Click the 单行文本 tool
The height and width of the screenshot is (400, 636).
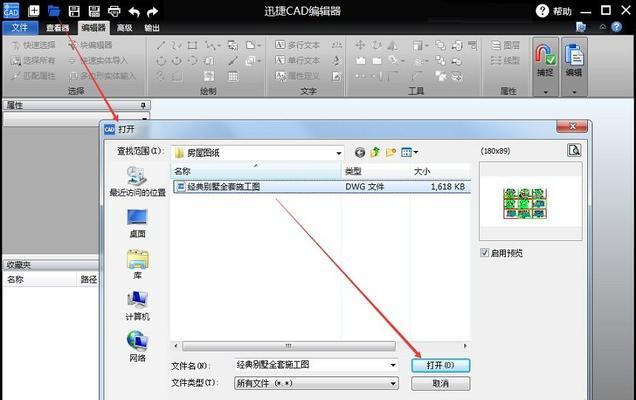(297, 60)
